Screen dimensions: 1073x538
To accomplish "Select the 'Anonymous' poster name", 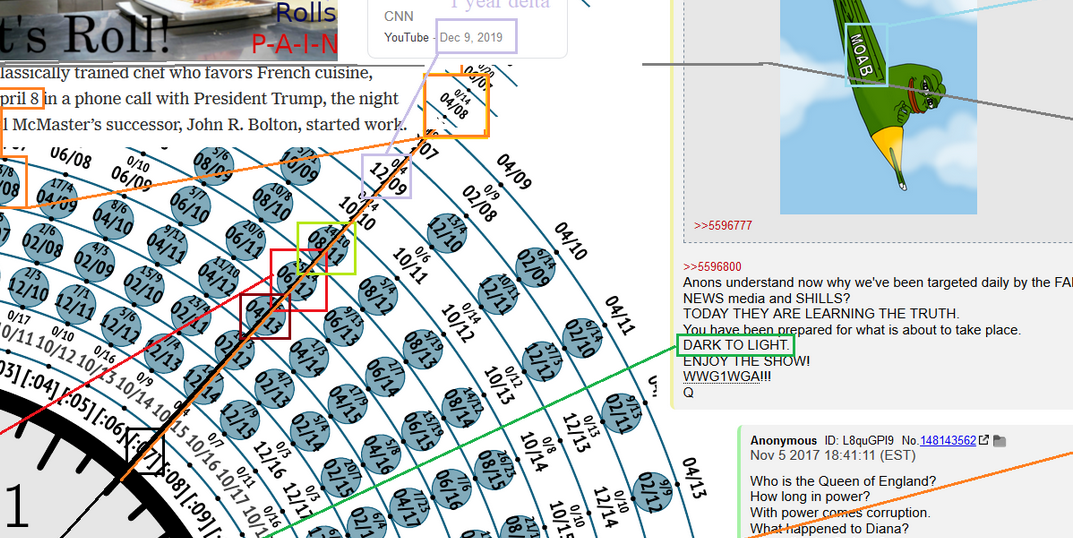I will 784,441.
